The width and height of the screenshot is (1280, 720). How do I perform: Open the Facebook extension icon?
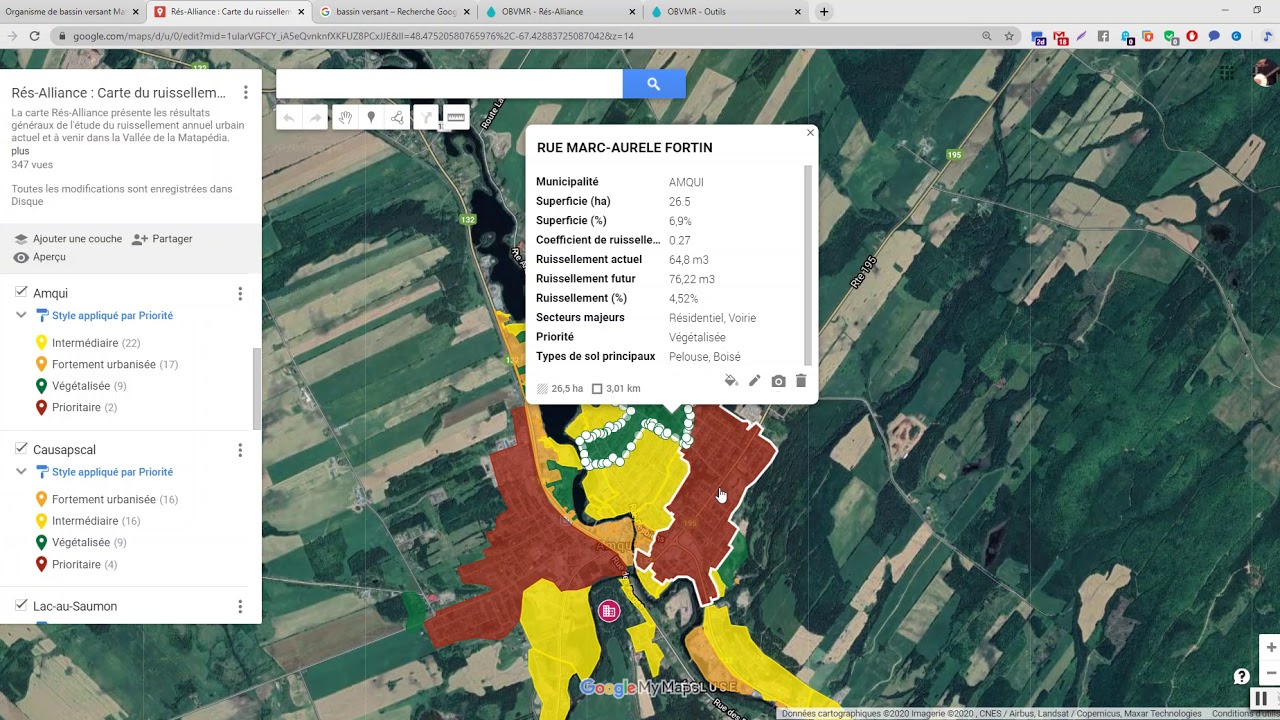pos(1104,37)
